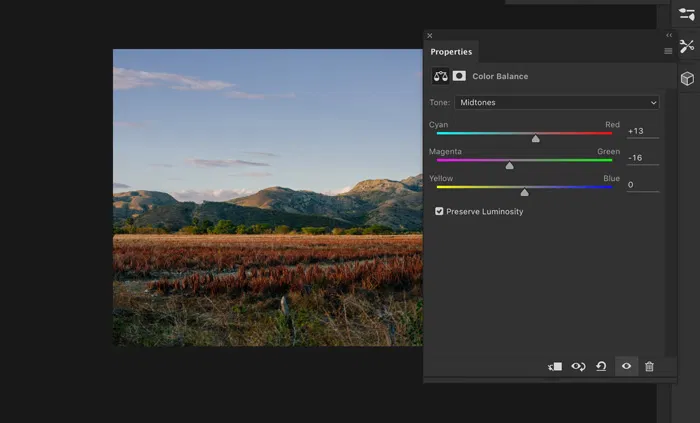This screenshot has width=700, height=423.
Task: Reset to adjustment defaults
Action: [x=601, y=367]
